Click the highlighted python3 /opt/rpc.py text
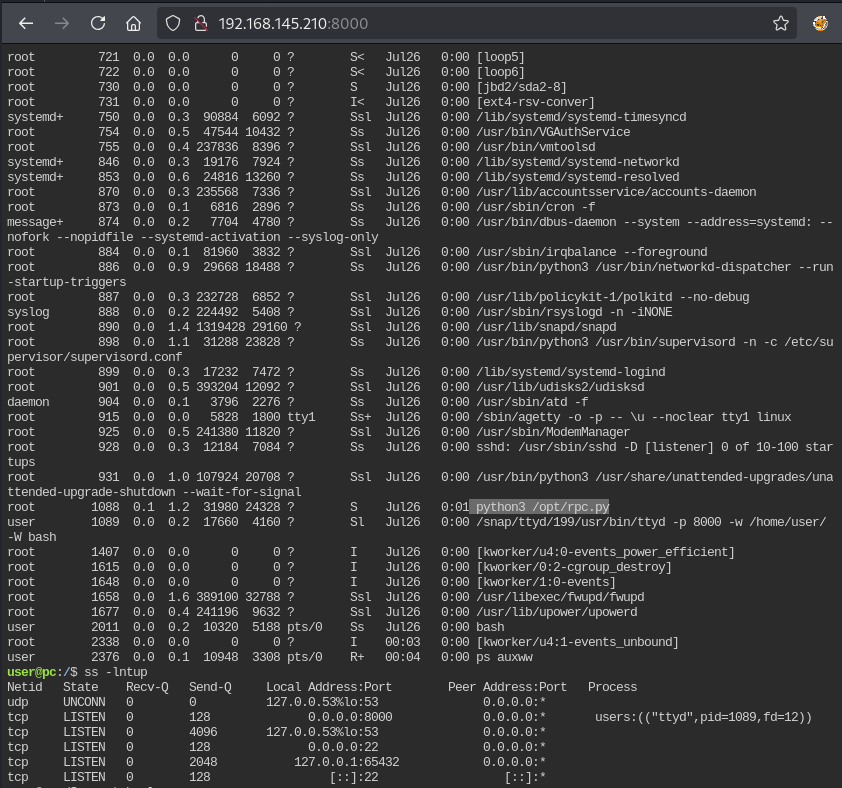Image resolution: width=842 pixels, height=788 pixels. (x=541, y=507)
